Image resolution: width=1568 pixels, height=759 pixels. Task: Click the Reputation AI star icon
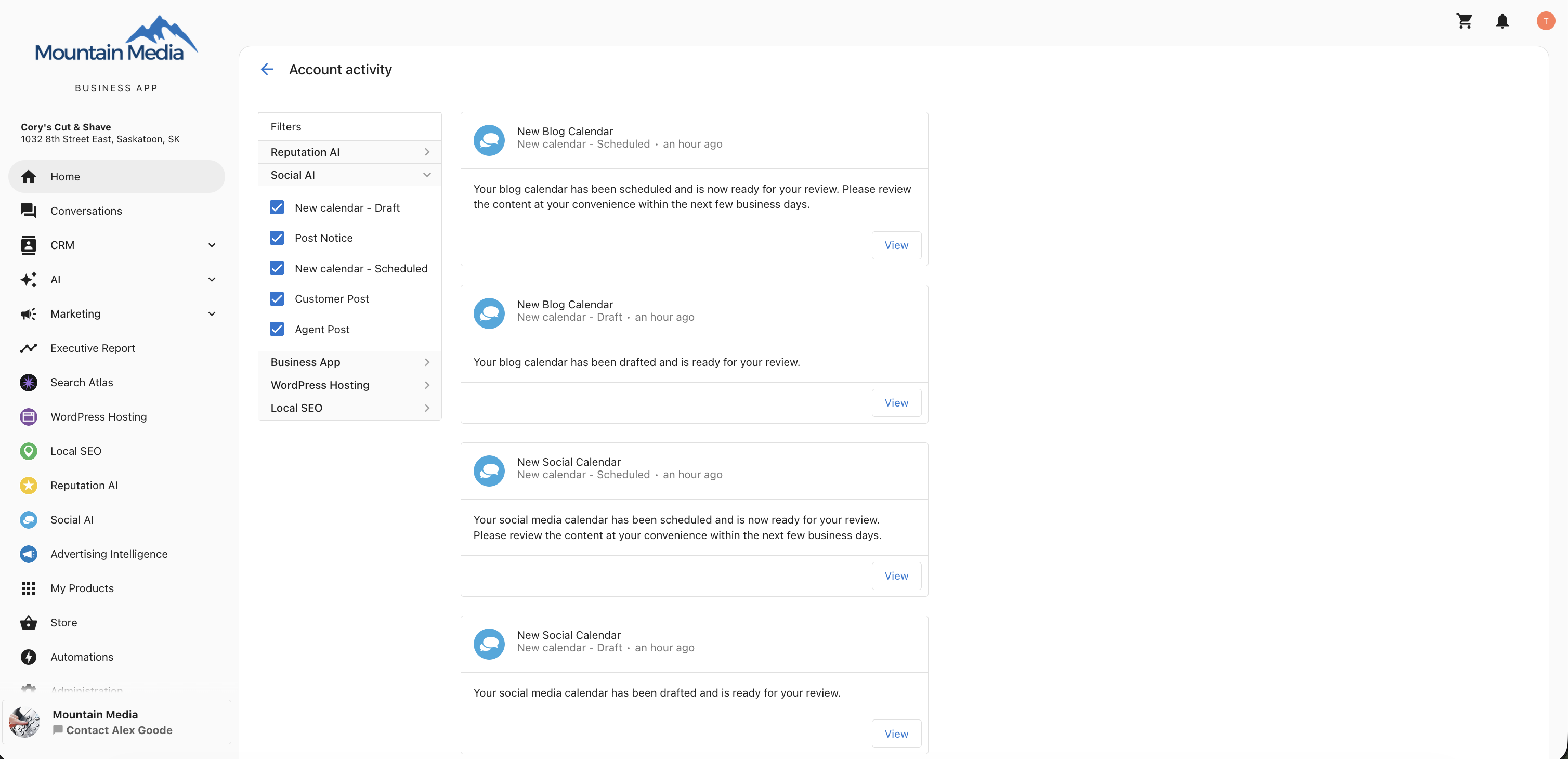(29, 485)
